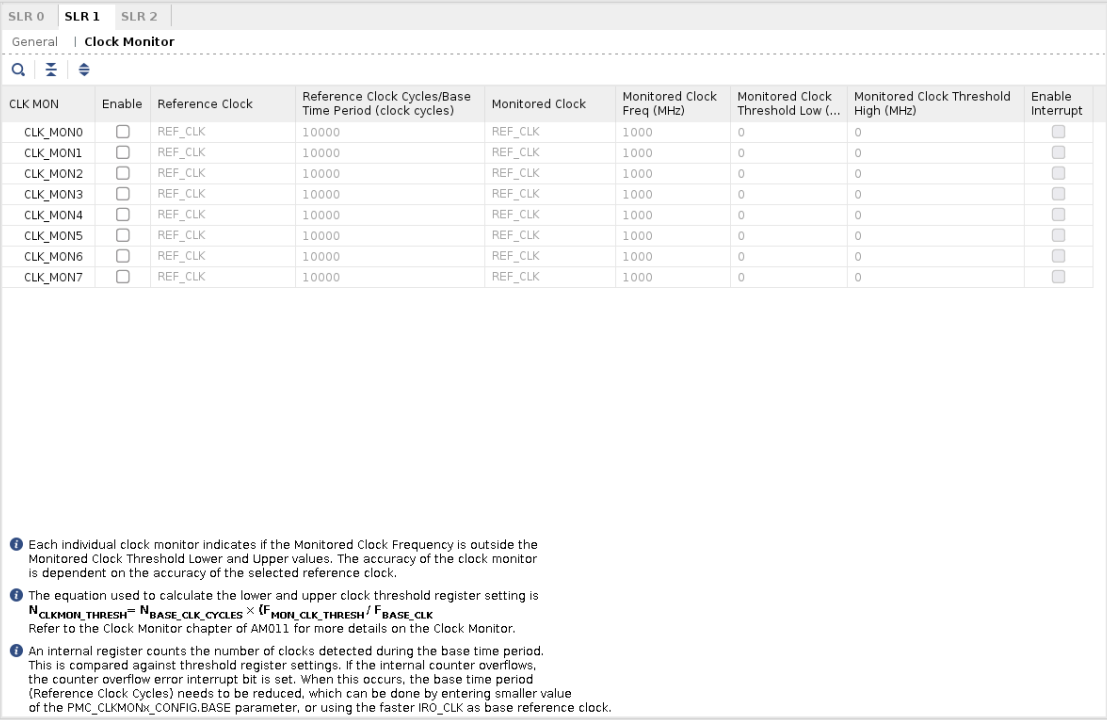The width and height of the screenshot is (1107, 720).
Task: Click info icon beside threshold equation note
Action: coord(17,595)
